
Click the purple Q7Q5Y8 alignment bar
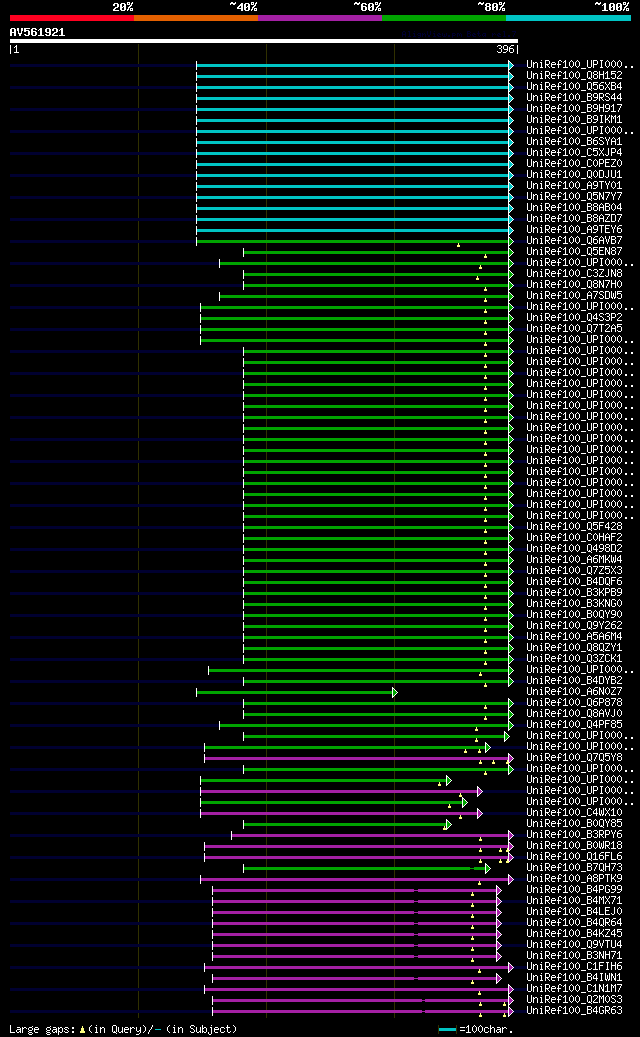click(359, 759)
